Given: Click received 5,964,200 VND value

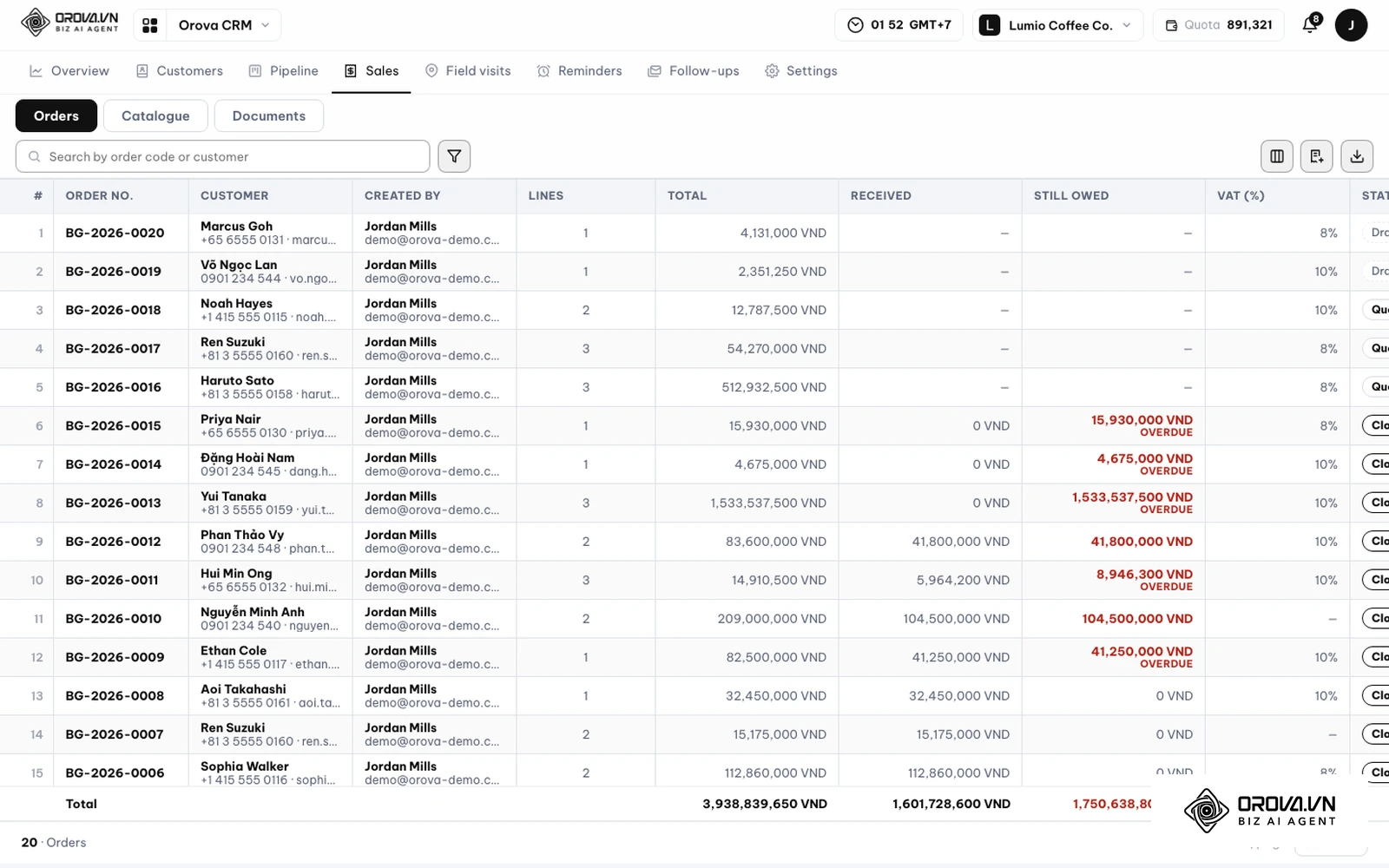Looking at the screenshot, I should pos(963,581).
